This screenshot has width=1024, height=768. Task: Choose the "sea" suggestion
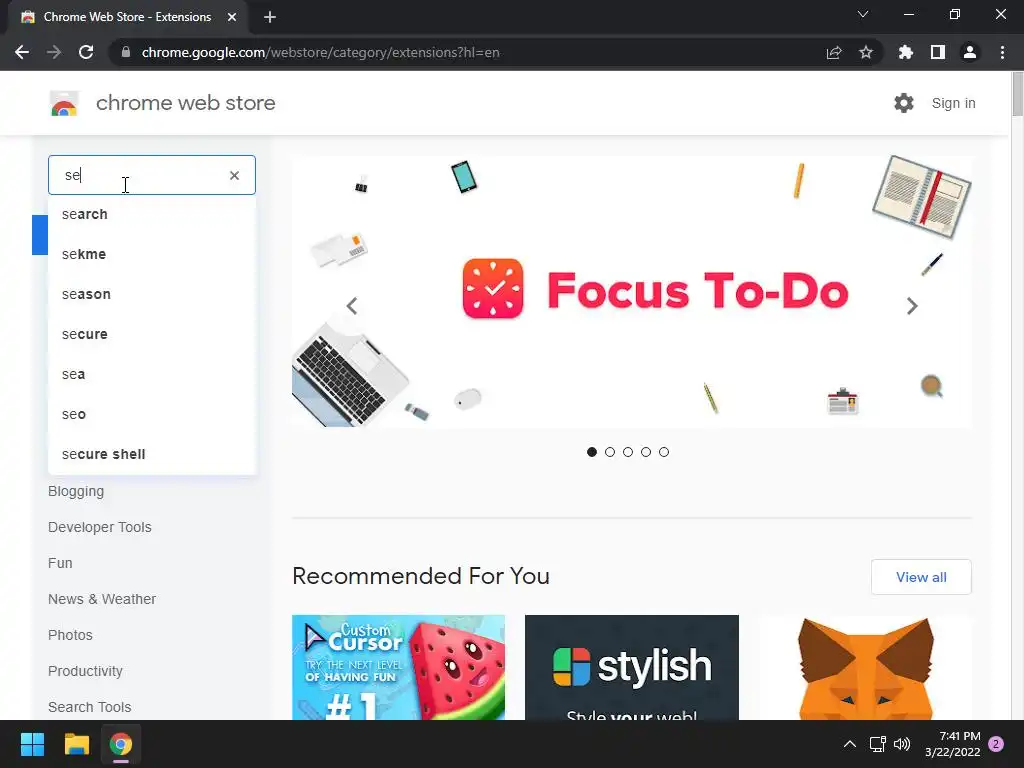point(152,374)
